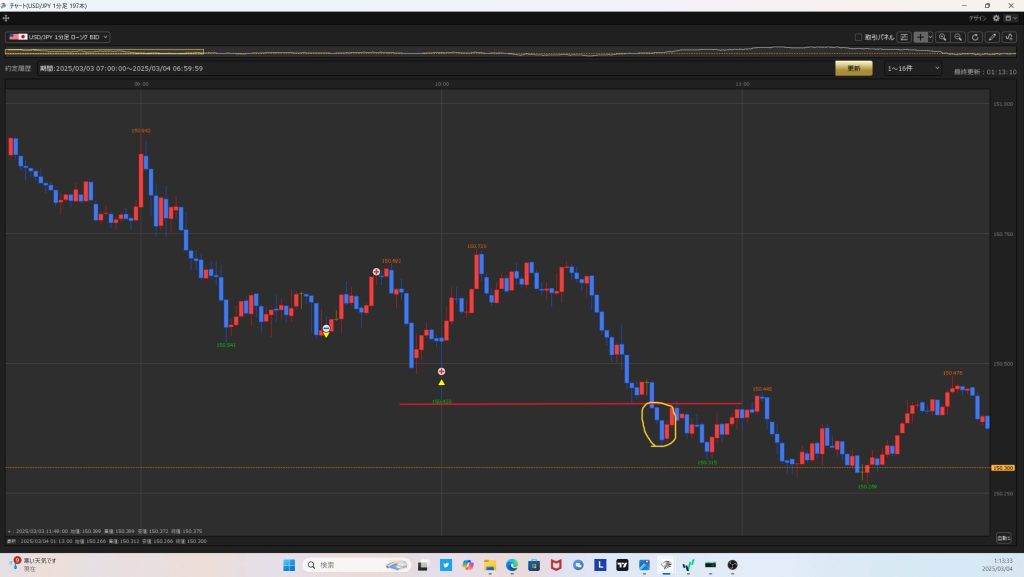
Task: Click the zoom in magnifier icon
Action: (942, 37)
